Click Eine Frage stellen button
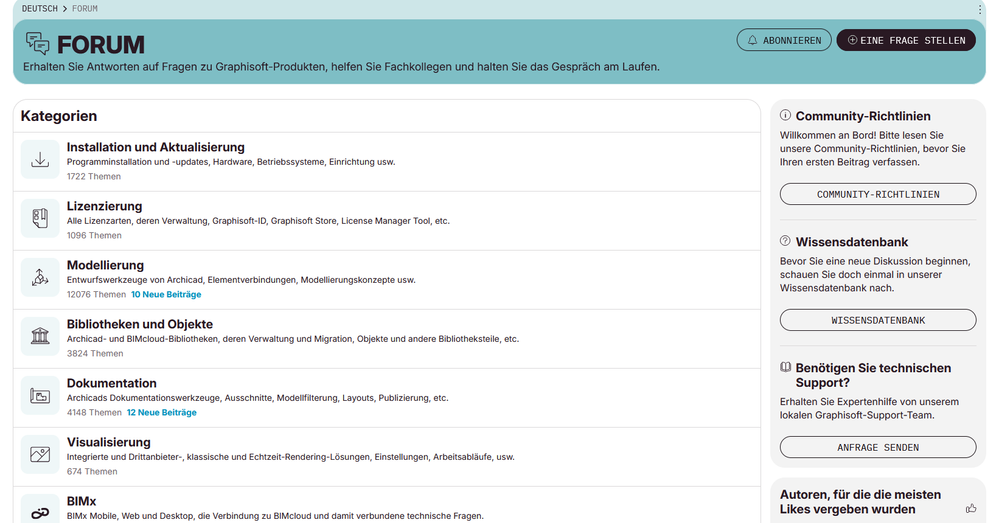 click(x=906, y=40)
